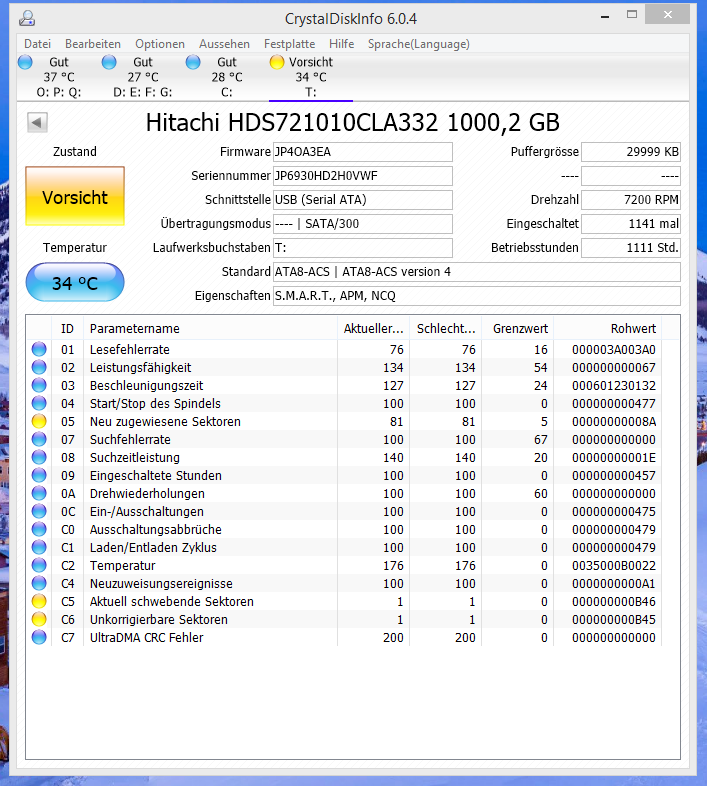Click status orb for Drehwiederholungen row
Viewport: 707px width, 786px height.
[39, 494]
